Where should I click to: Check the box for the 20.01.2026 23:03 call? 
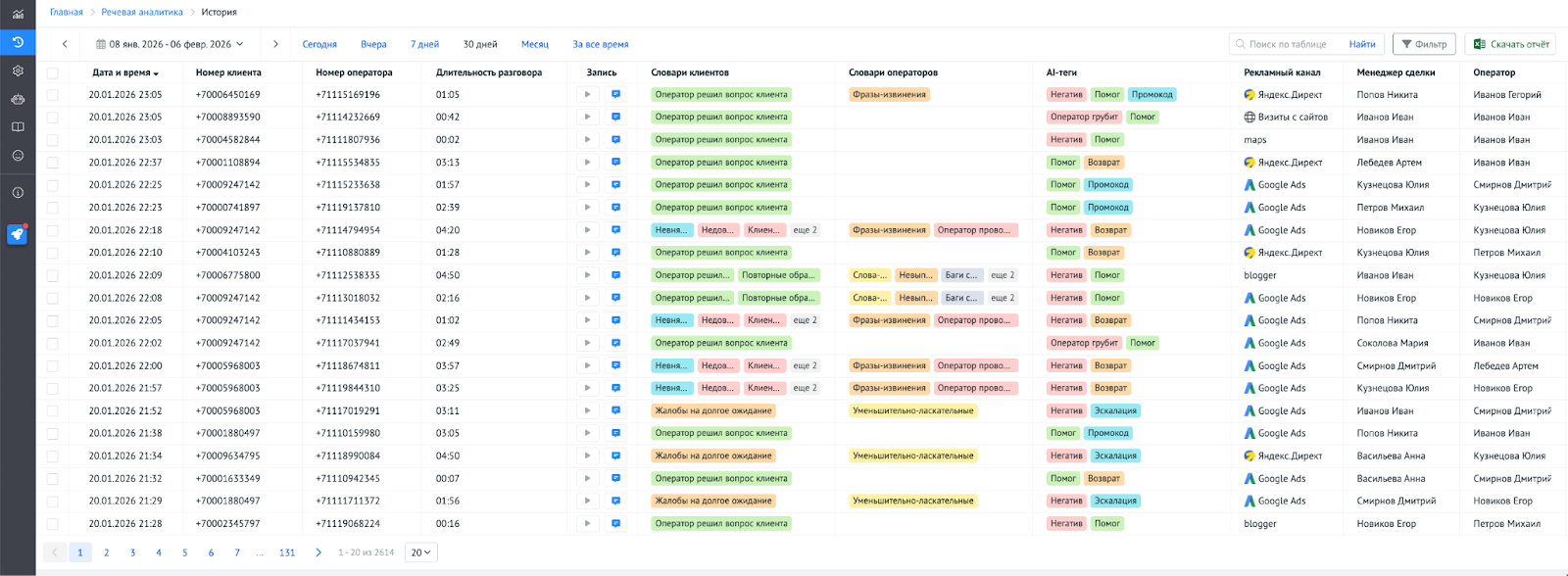point(53,140)
